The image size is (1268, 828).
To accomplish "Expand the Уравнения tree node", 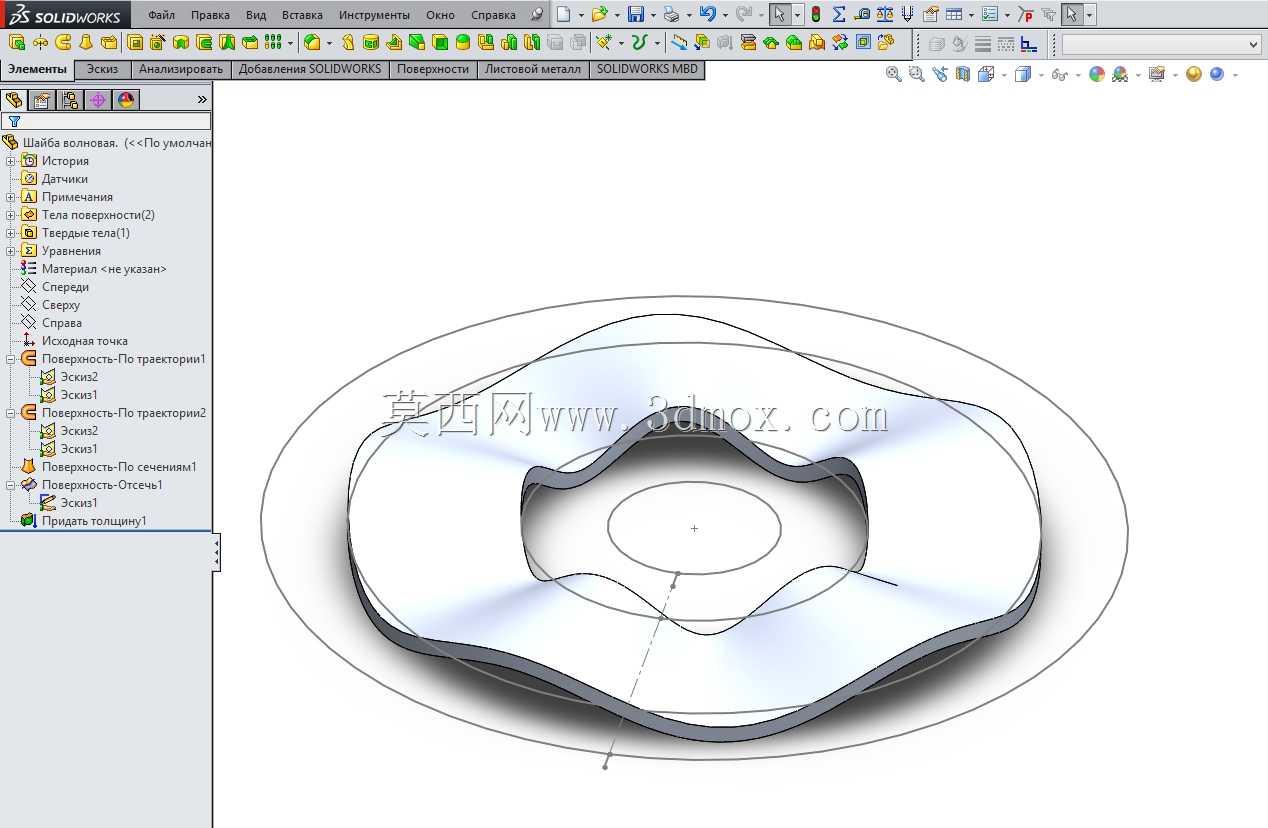I will tap(10, 251).
